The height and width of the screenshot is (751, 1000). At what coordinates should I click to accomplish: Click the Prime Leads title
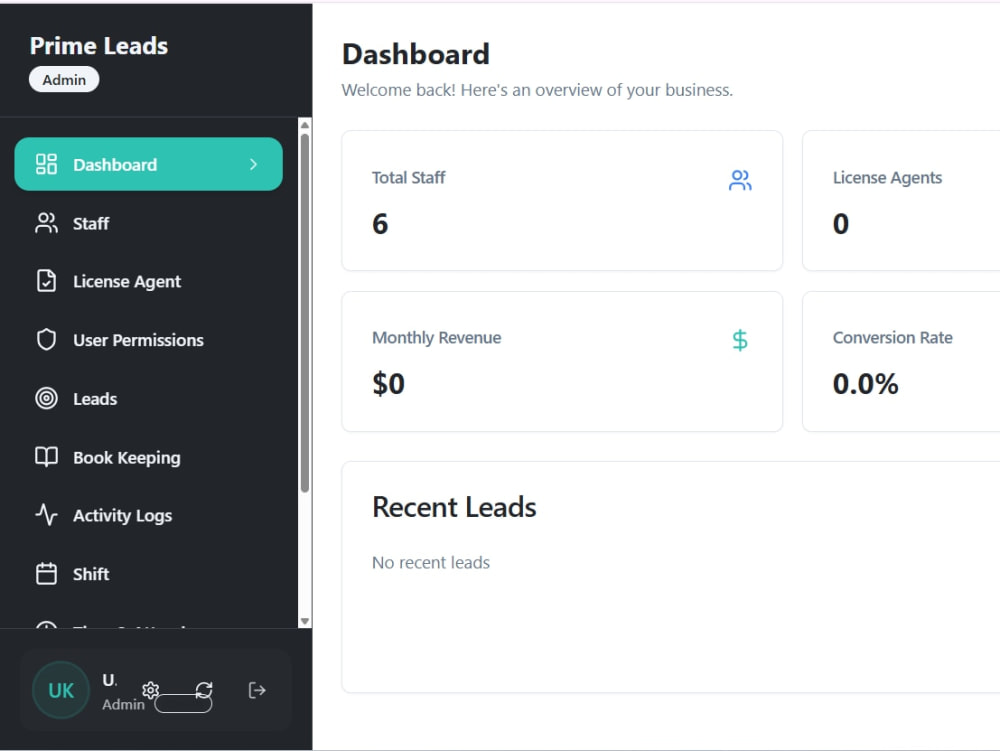(x=99, y=46)
